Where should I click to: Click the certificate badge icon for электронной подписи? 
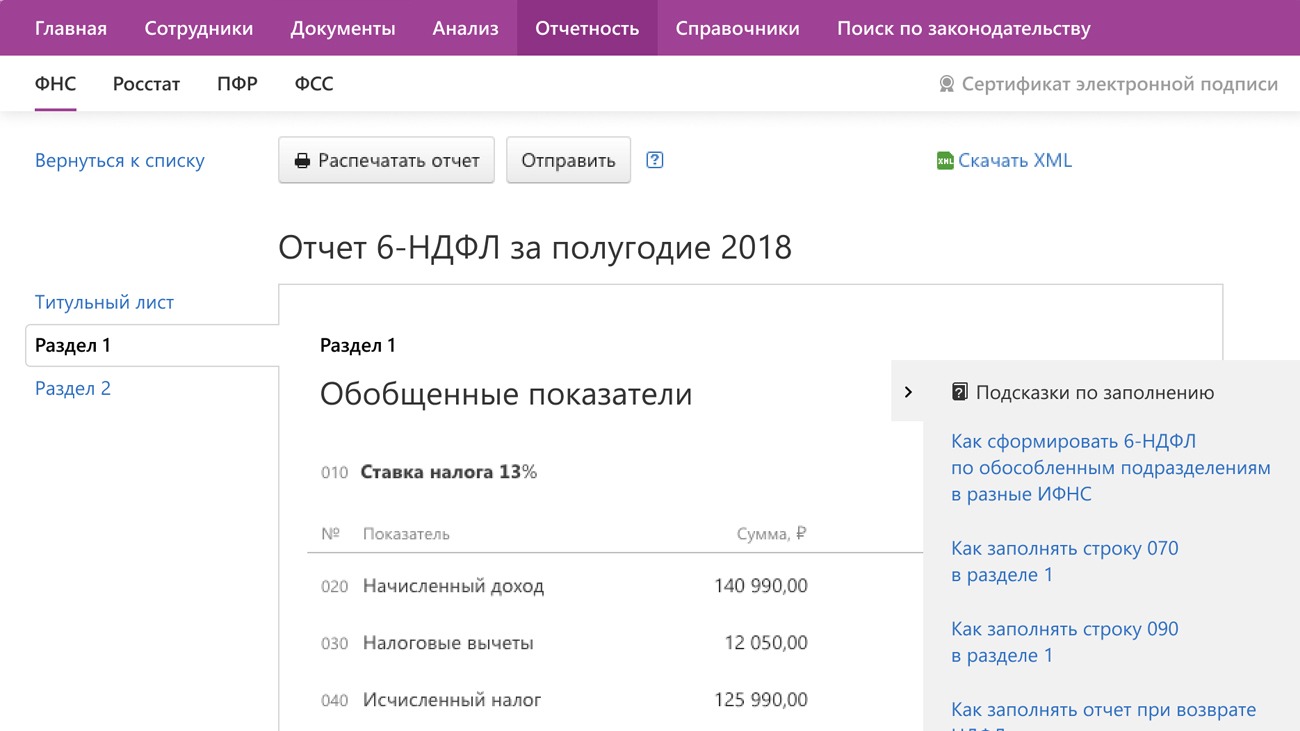tap(946, 84)
